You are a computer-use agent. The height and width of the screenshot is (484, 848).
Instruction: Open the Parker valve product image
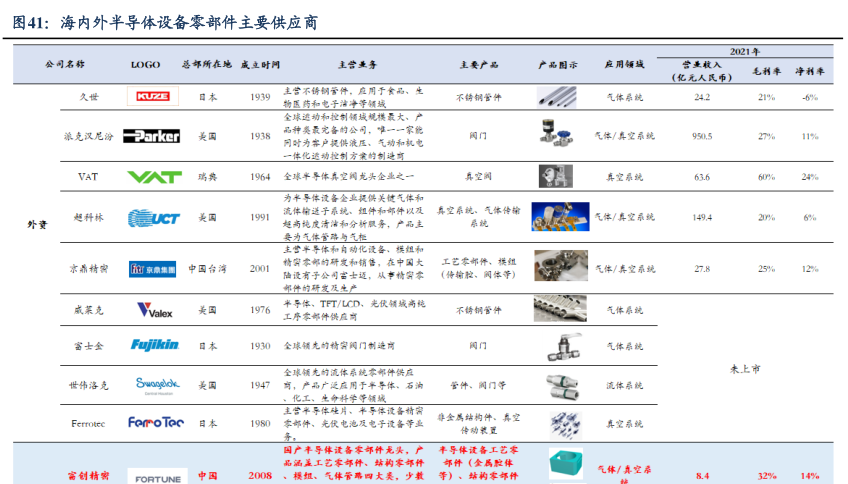tap(558, 134)
